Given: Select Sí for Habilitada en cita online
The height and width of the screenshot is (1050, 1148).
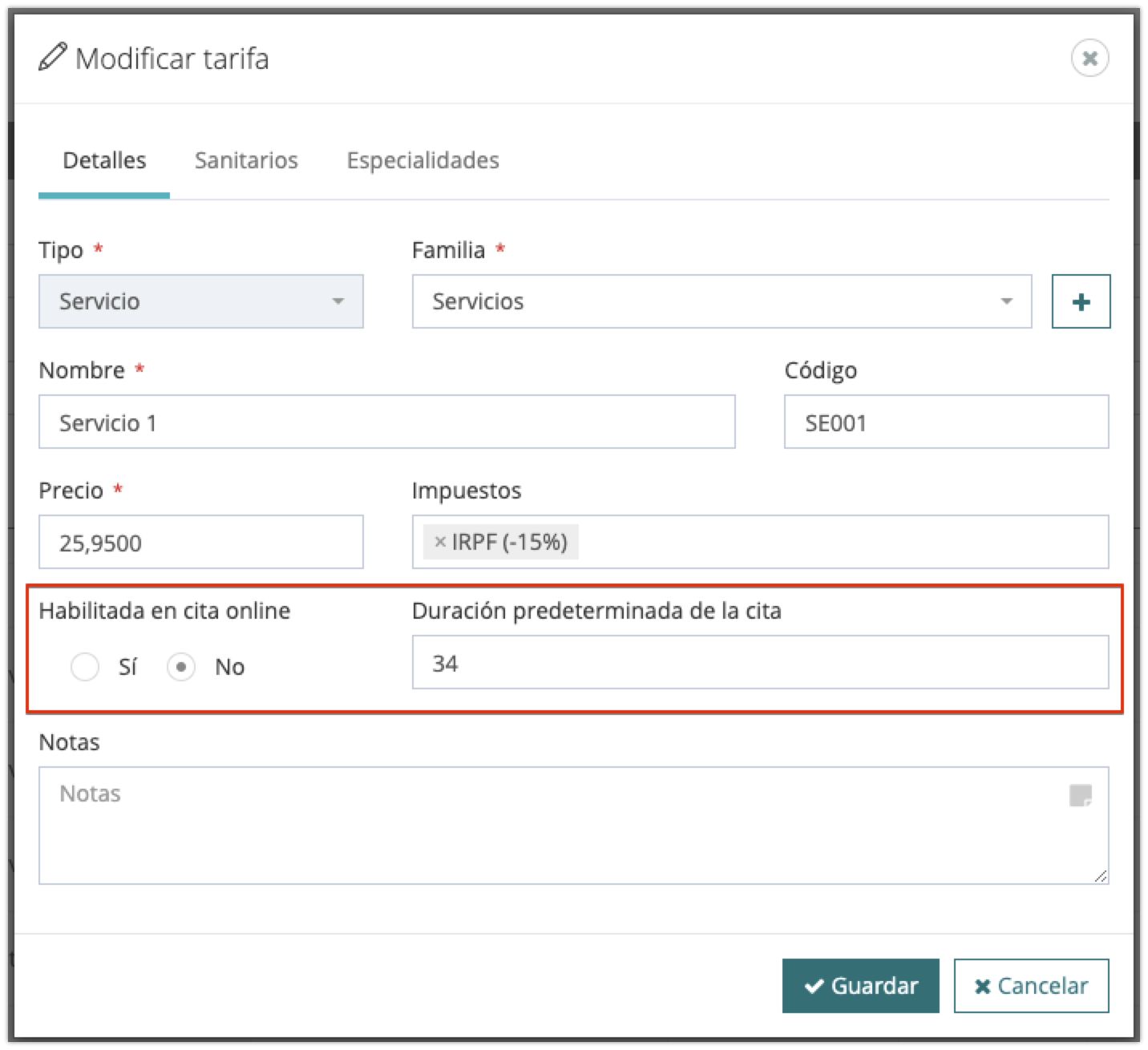Looking at the screenshot, I should pos(85,667).
